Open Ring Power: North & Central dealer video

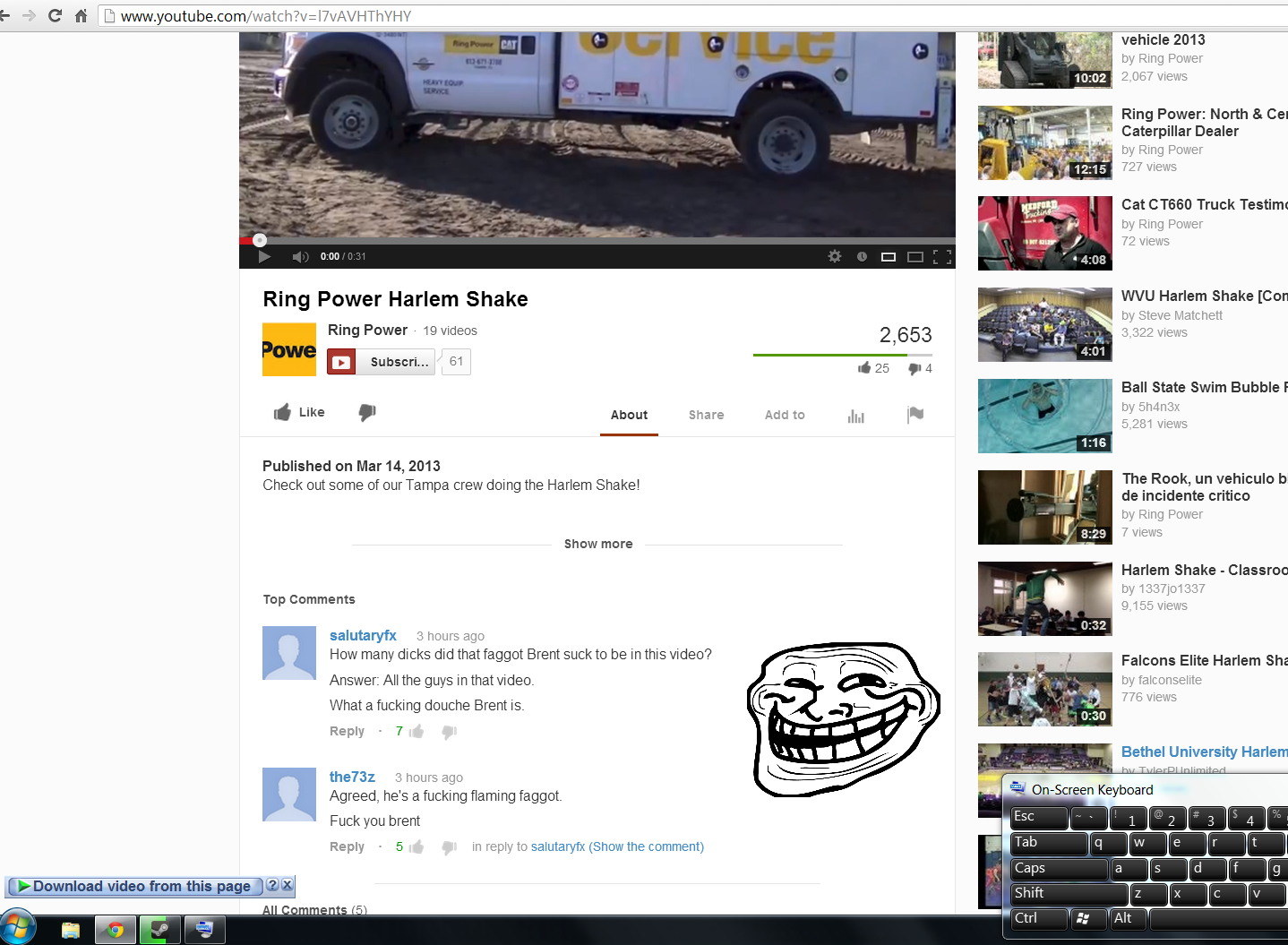click(x=1045, y=142)
